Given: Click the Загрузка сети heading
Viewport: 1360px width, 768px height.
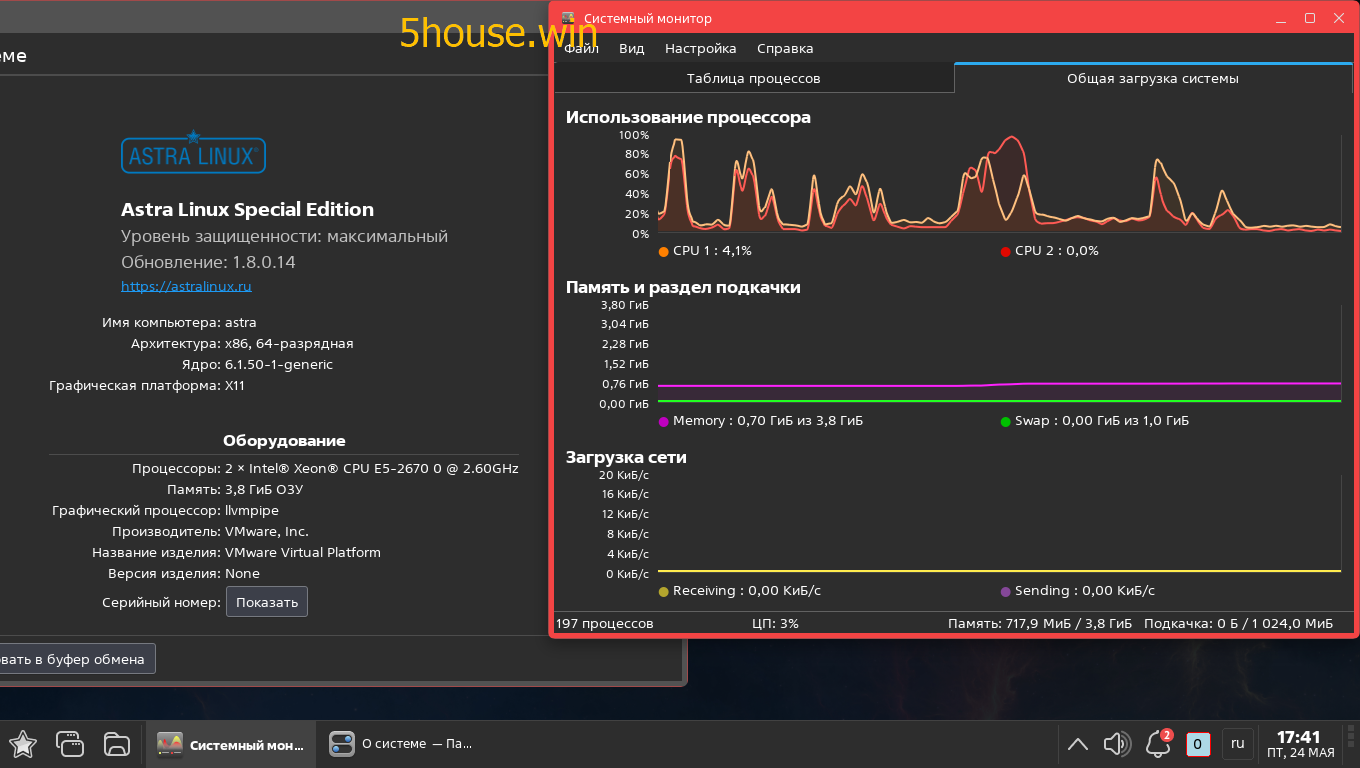Looking at the screenshot, I should [x=626, y=457].
